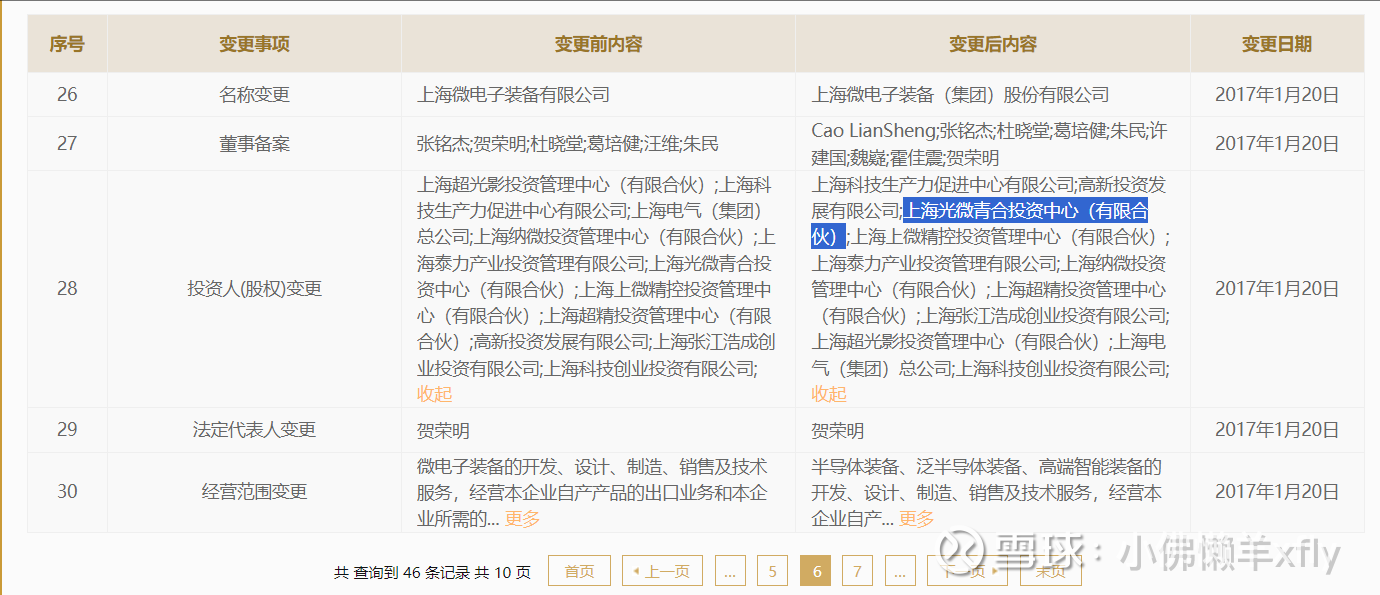
Task: Jump to last page via 末页
Action: coord(1050,571)
